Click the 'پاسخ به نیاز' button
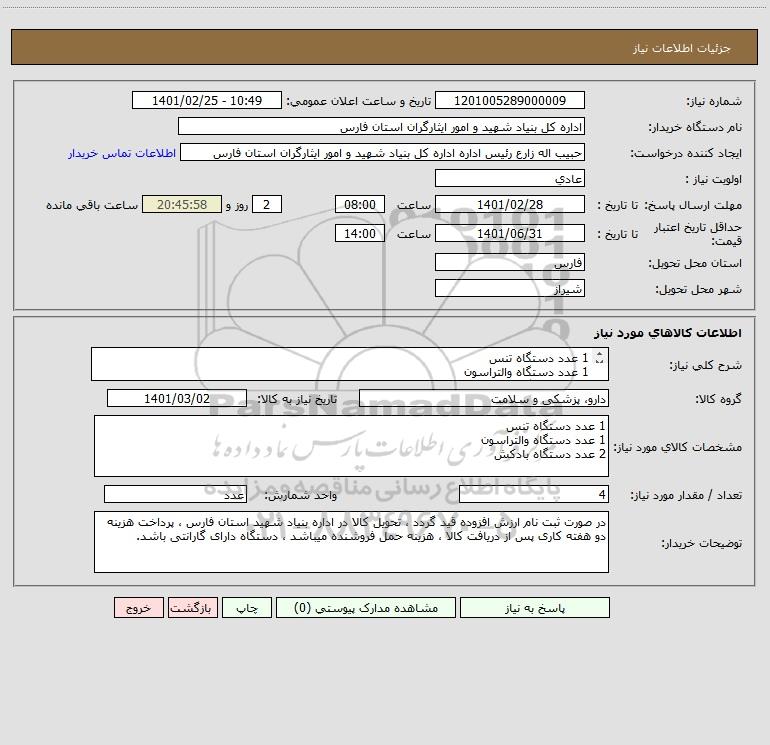Image resolution: width=770 pixels, height=745 pixels. [x=535, y=608]
